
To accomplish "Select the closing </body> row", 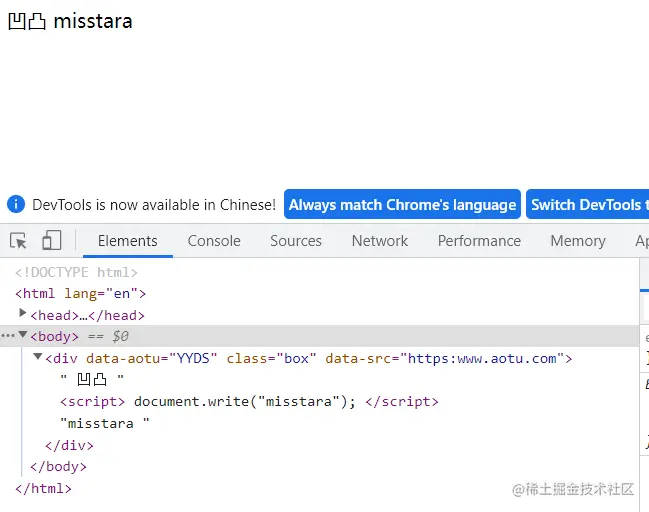I will (x=58, y=466).
